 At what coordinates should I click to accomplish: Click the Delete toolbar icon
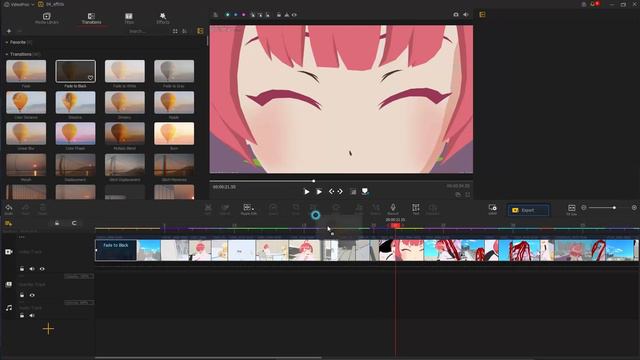(x=42, y=209)
